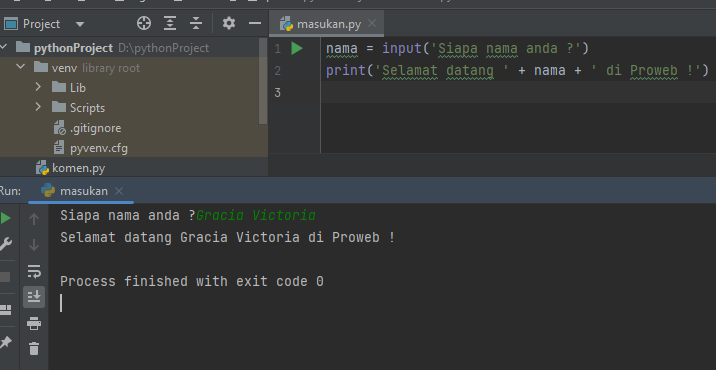Click the Project view window icon
The image size is (716, 370).
click(11, 23)
